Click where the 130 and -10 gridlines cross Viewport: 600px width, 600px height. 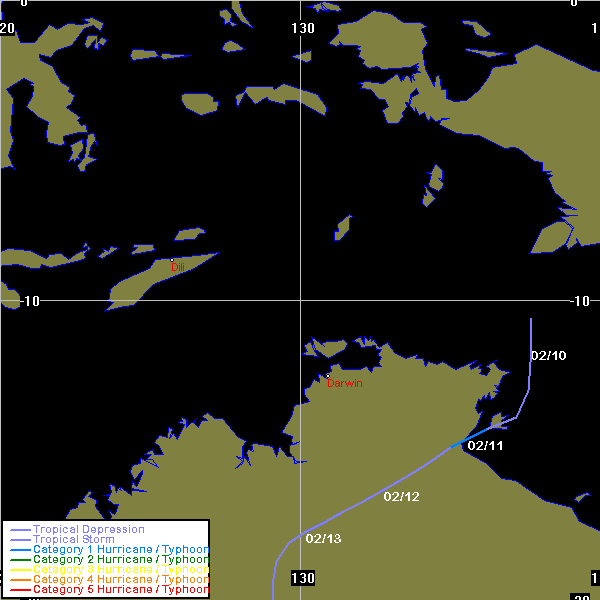(x=300, y=299)
